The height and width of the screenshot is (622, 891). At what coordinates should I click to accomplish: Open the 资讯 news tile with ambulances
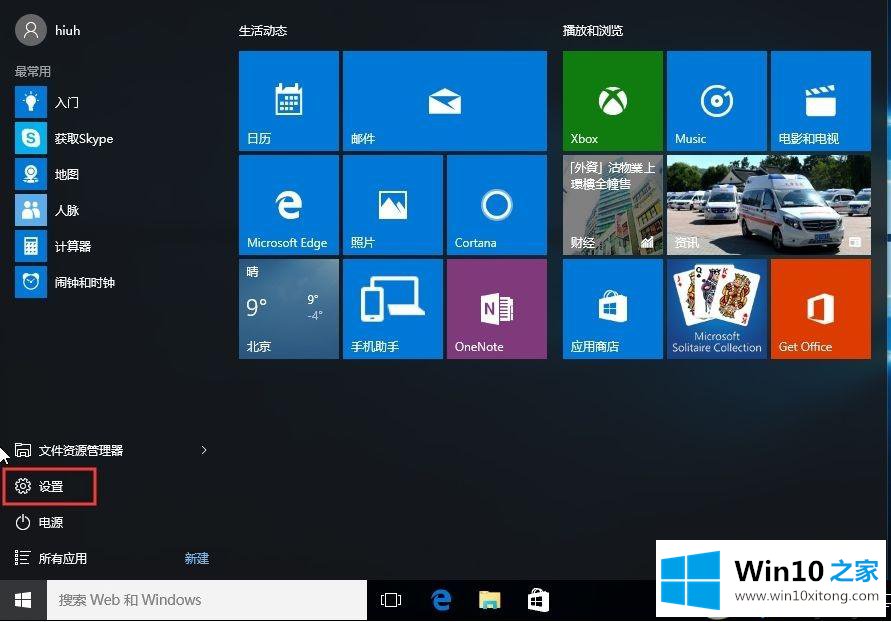(x=769, y=205)
